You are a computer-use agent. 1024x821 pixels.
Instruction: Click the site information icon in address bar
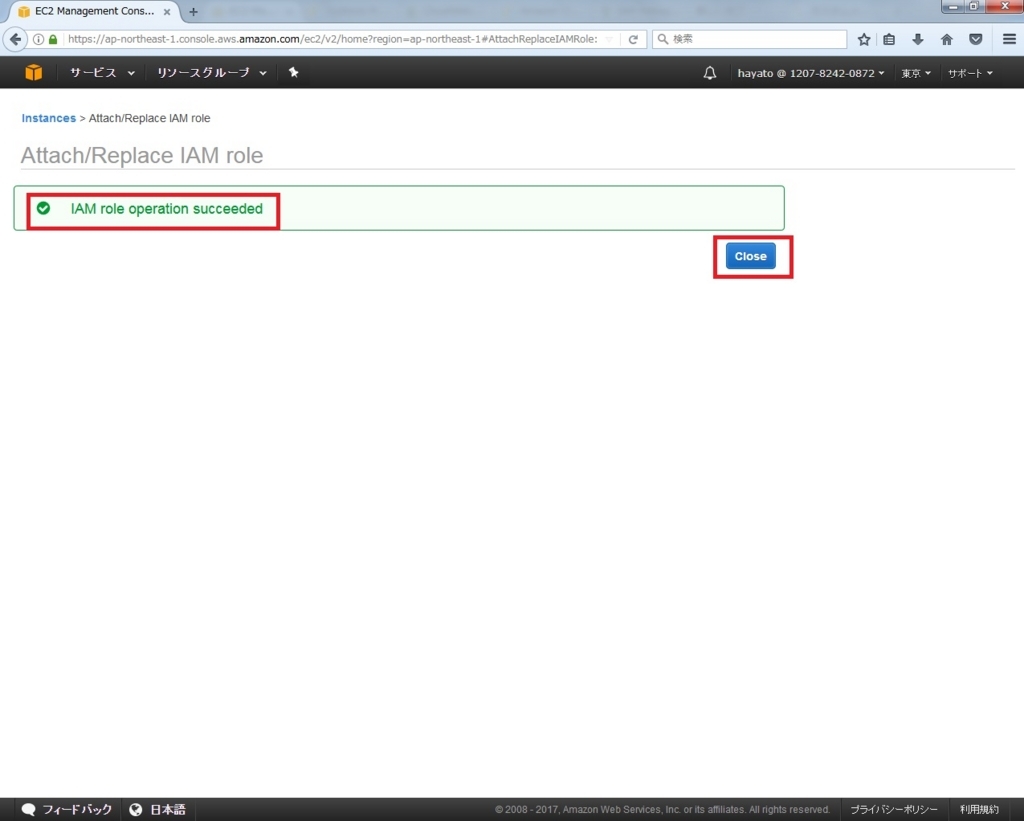(39, 39)
